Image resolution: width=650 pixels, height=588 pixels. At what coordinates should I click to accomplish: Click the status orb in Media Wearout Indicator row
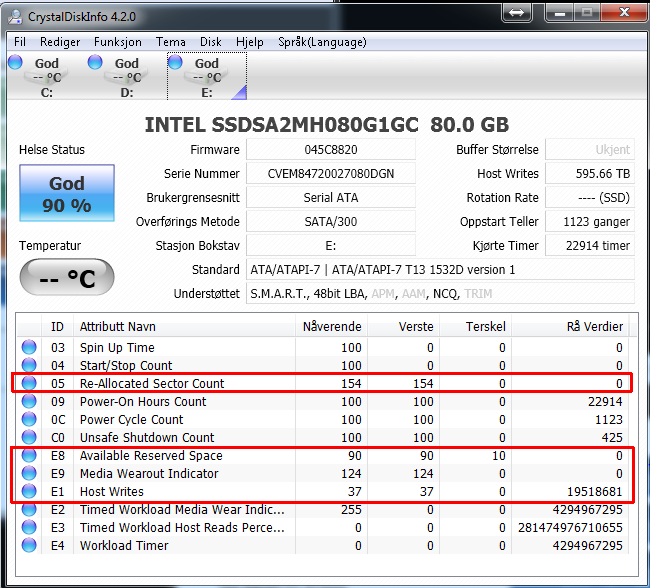pos(29,473)
